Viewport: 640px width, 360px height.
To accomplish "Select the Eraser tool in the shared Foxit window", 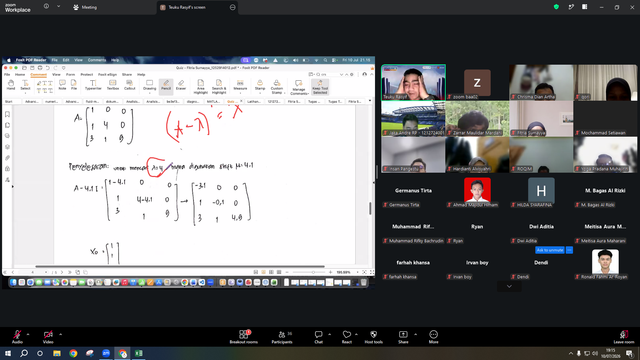I will pos(181,85).
